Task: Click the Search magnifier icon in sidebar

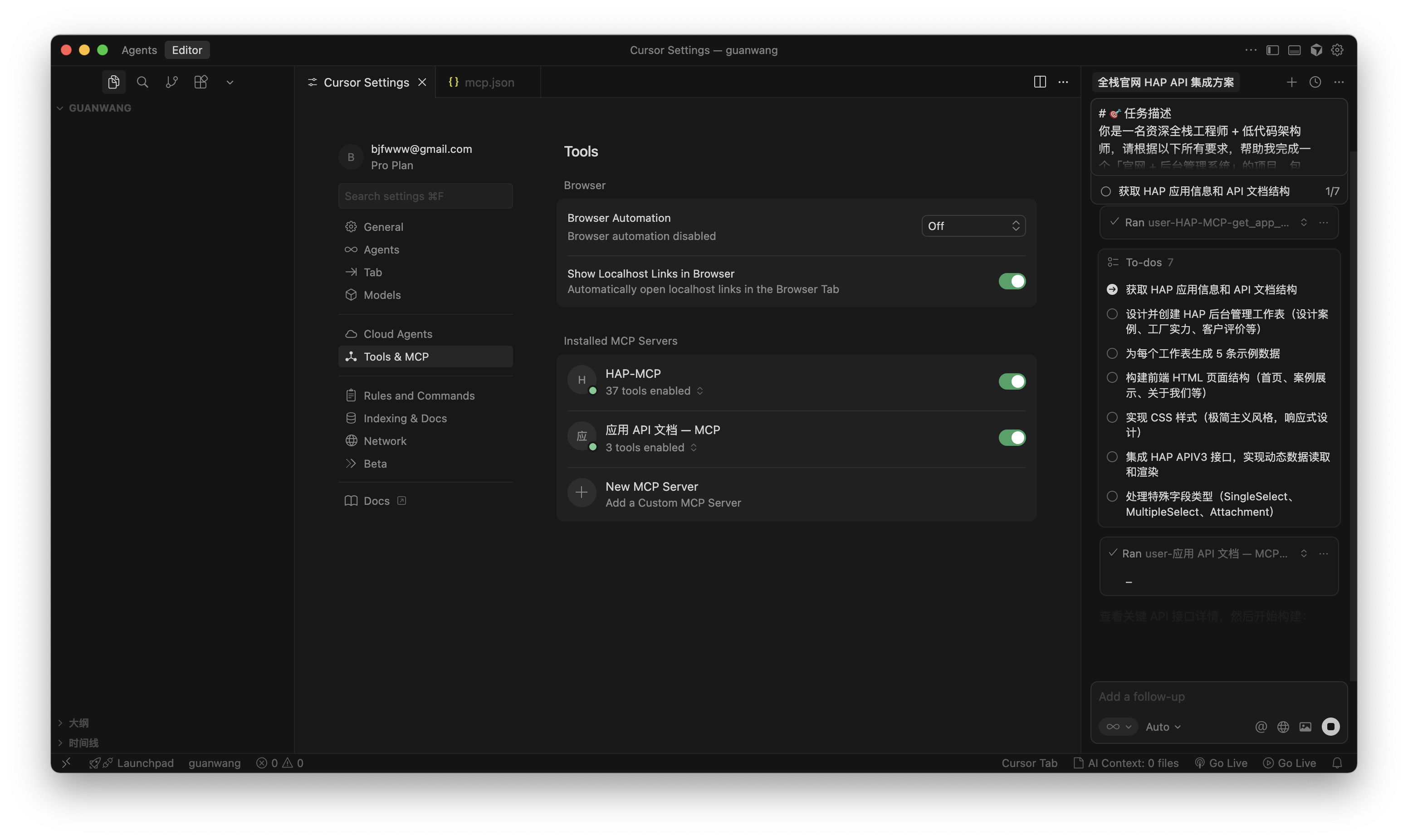Action: [142, 82]
